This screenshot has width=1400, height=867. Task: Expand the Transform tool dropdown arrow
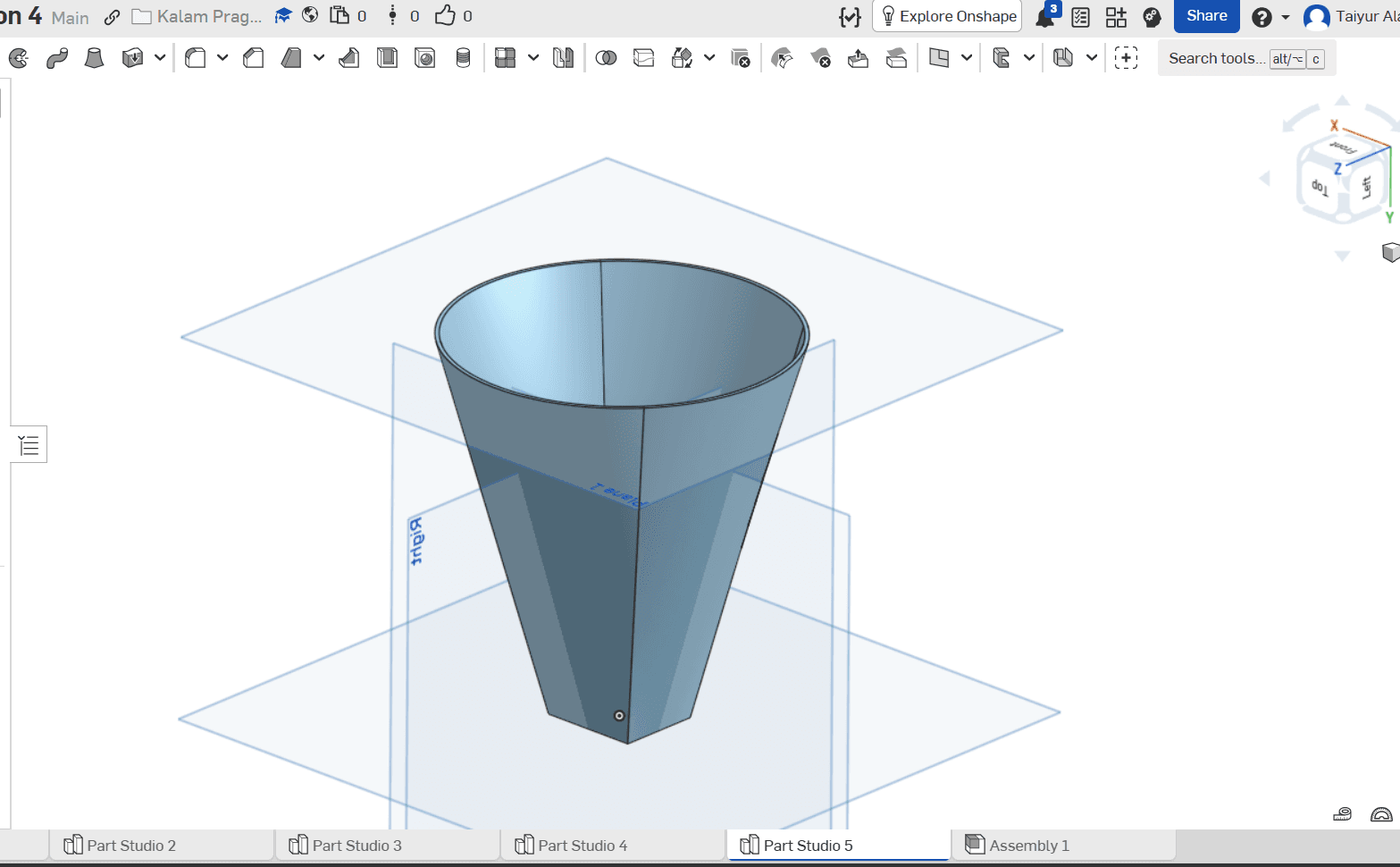(x=709, y=58)
